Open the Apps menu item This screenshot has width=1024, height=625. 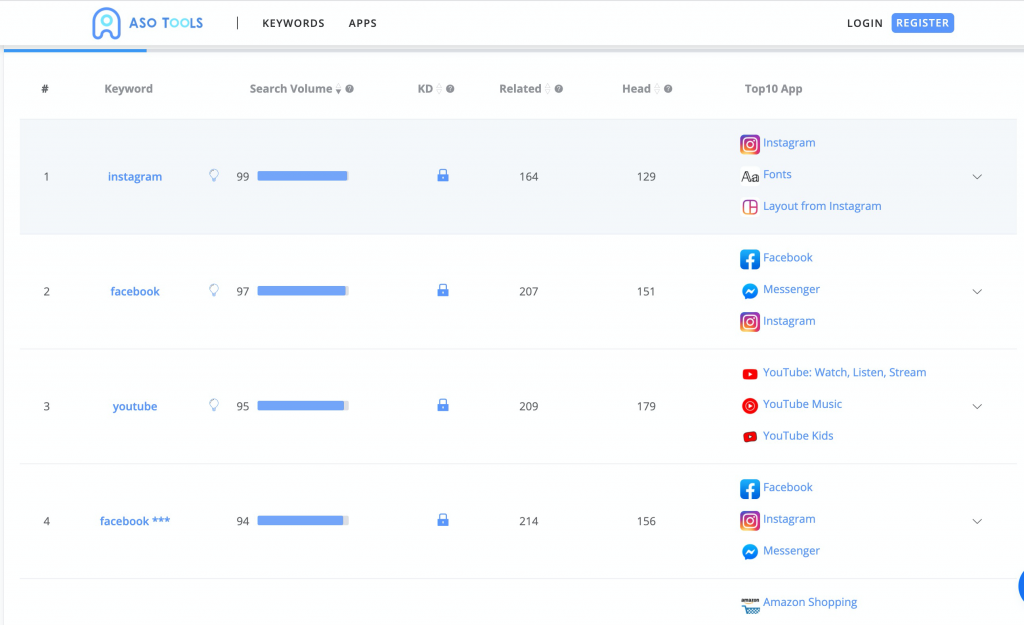[x=362, y=23]
